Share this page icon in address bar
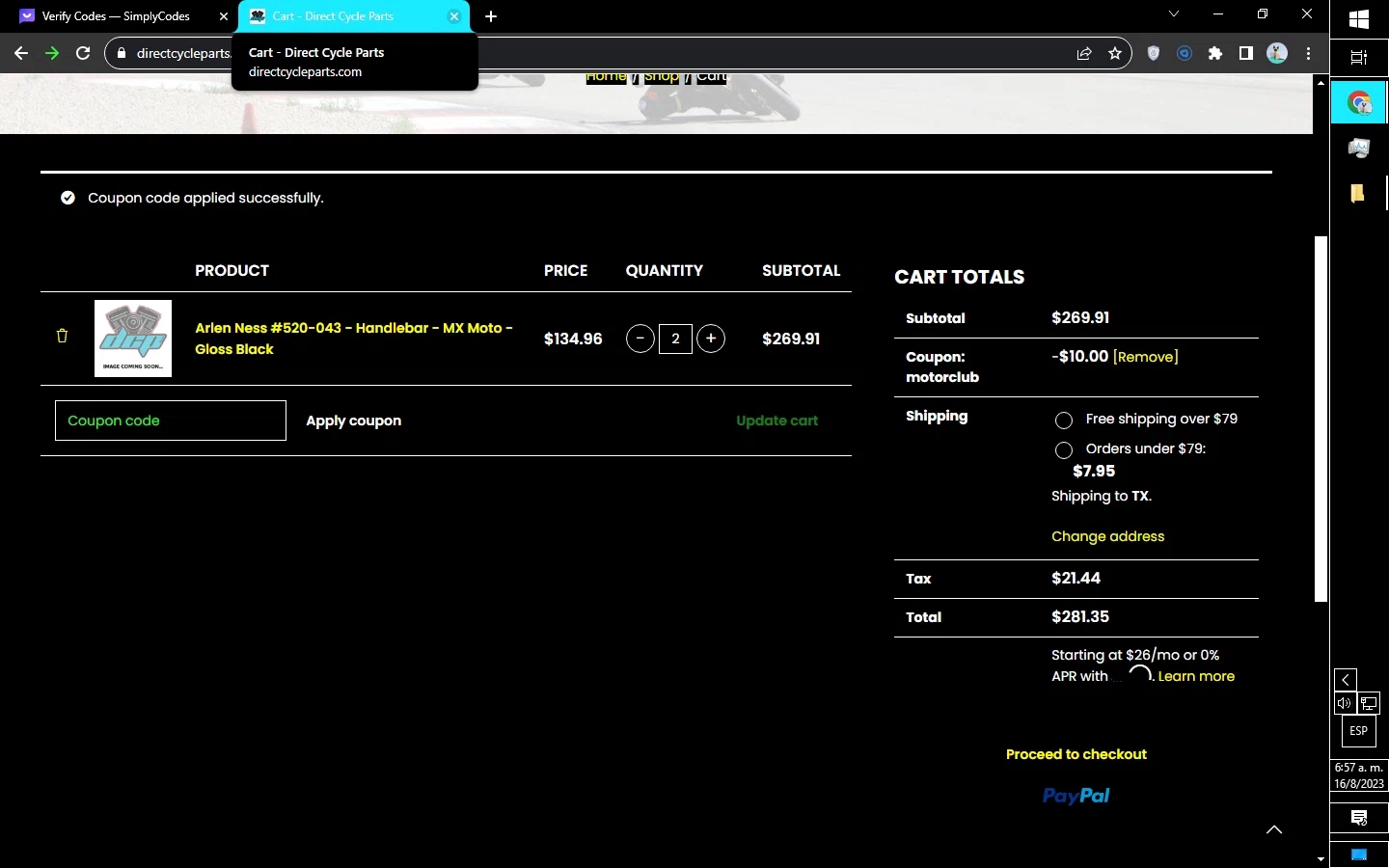Screen dimensions: 1389x868 tap(1084, 54)
